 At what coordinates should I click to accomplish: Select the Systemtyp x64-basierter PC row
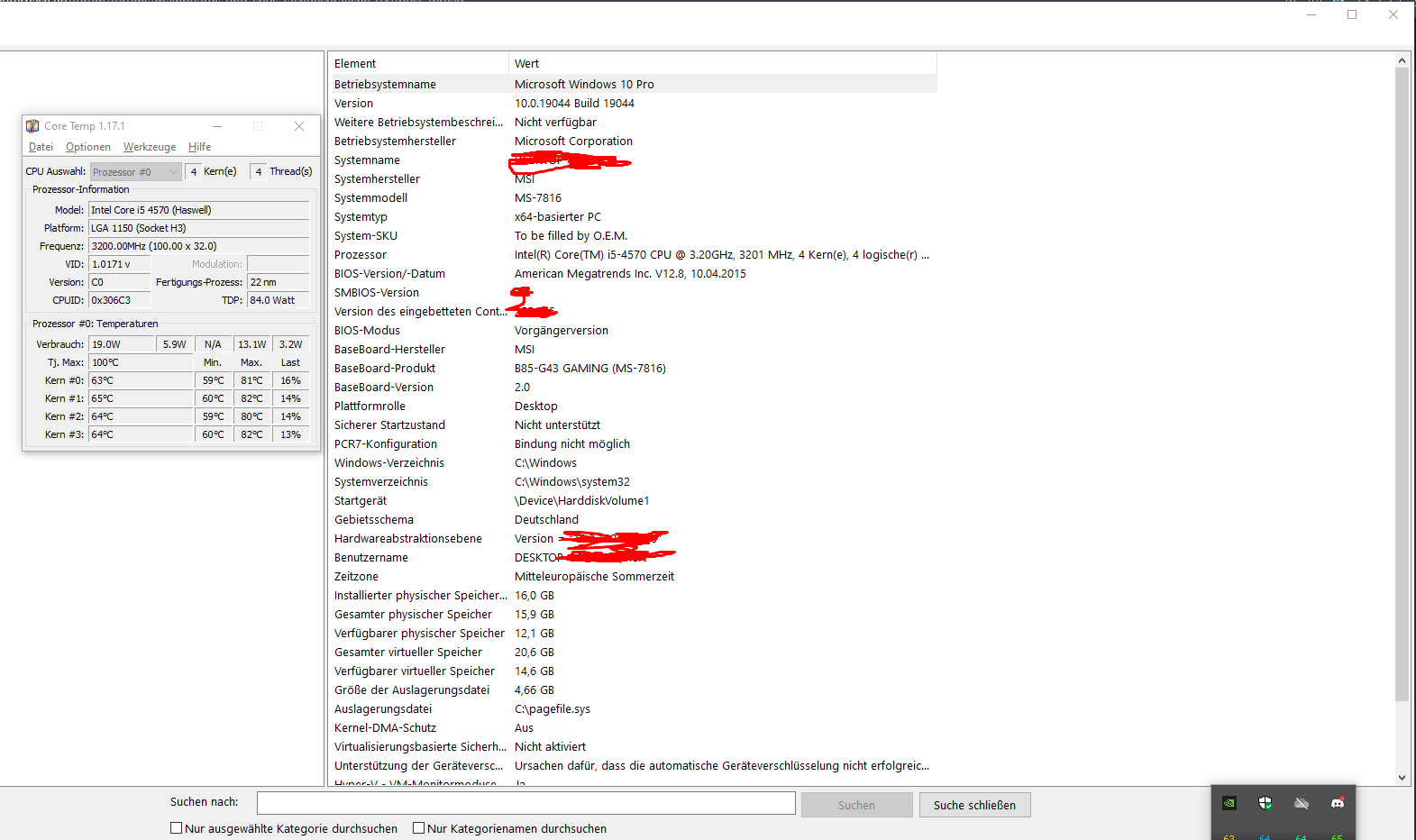point(633,216)
